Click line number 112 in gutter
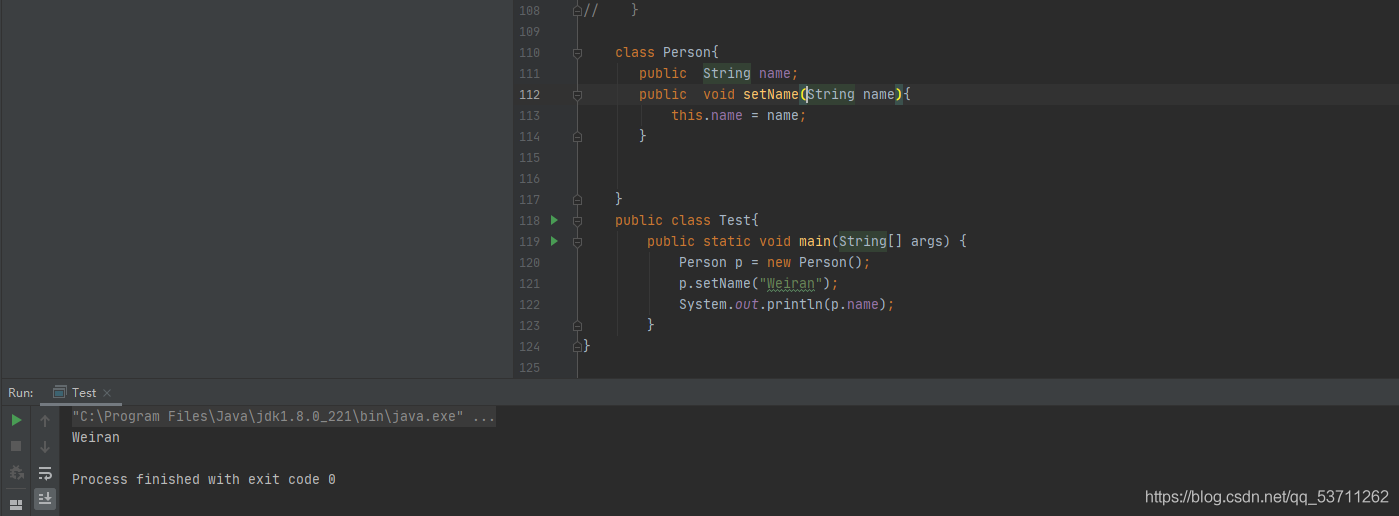Viewport: 1399px width, 516px height. [x=529, y=94]
